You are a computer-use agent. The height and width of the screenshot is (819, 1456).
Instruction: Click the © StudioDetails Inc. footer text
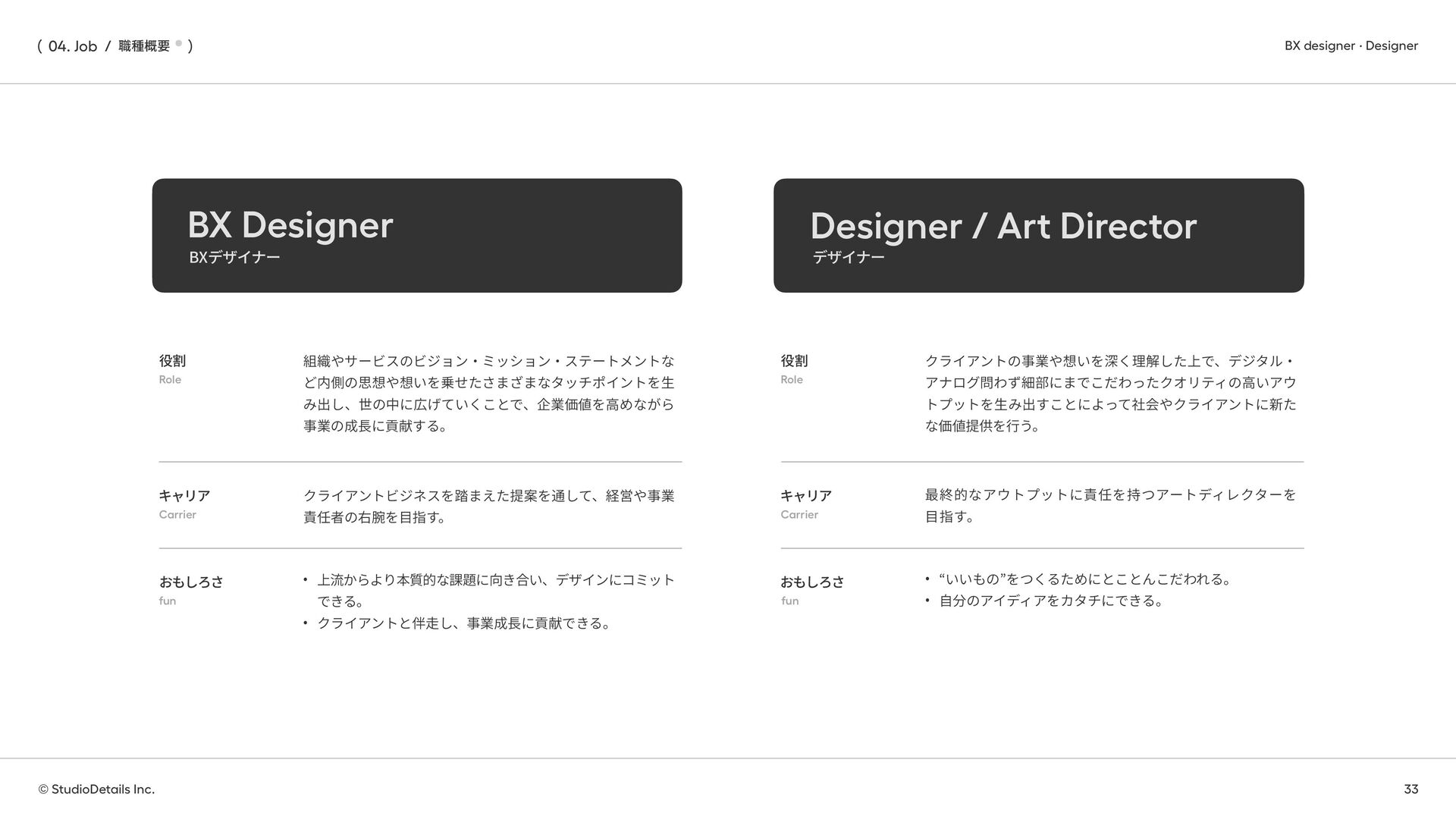coord(96,789)
